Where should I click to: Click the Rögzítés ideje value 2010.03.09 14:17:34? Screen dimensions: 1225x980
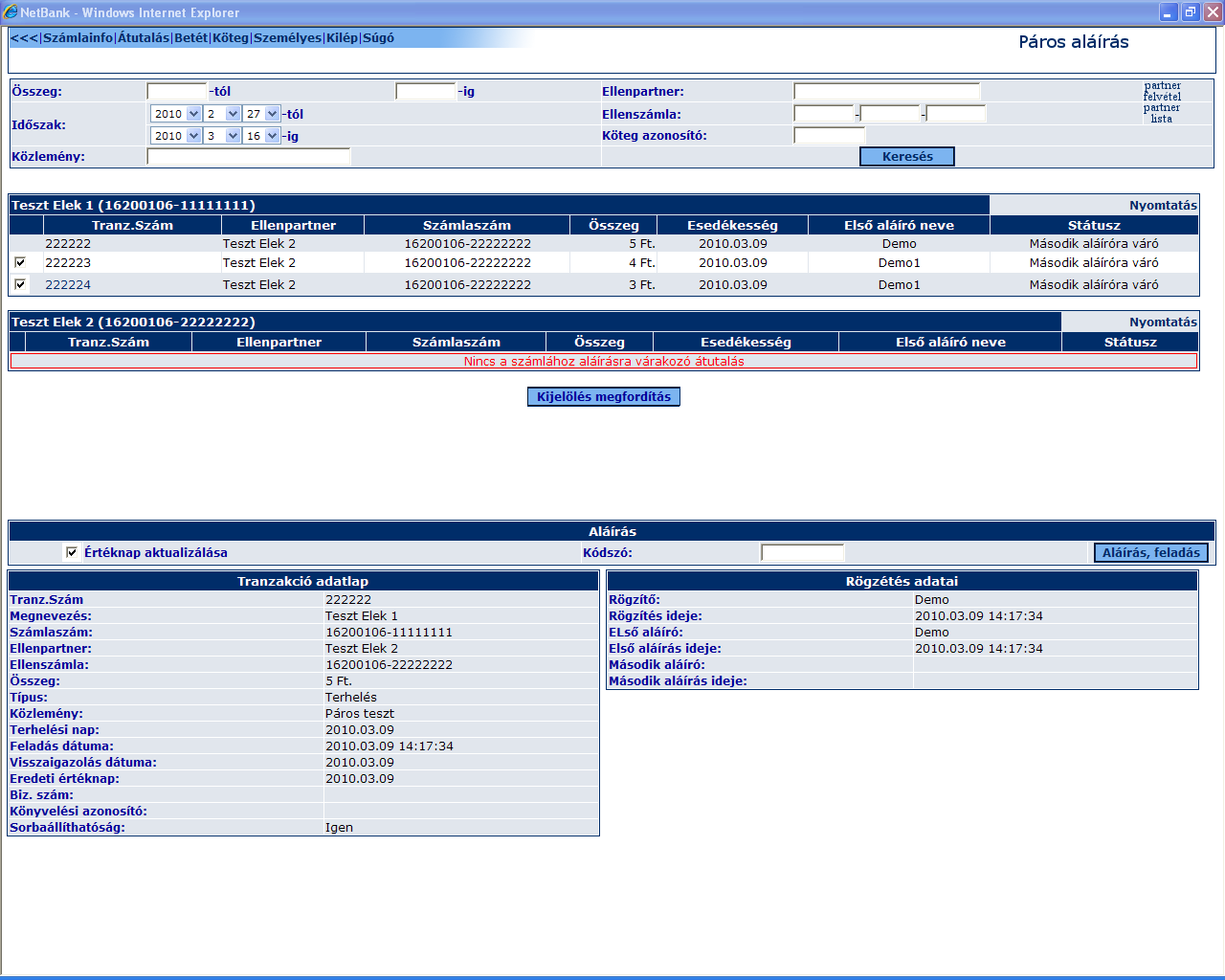click(979, 615)
